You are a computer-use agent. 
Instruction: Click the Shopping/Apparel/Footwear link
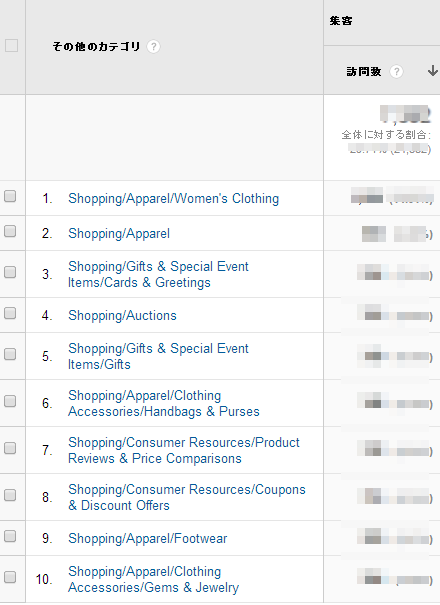tap(147, 538)
